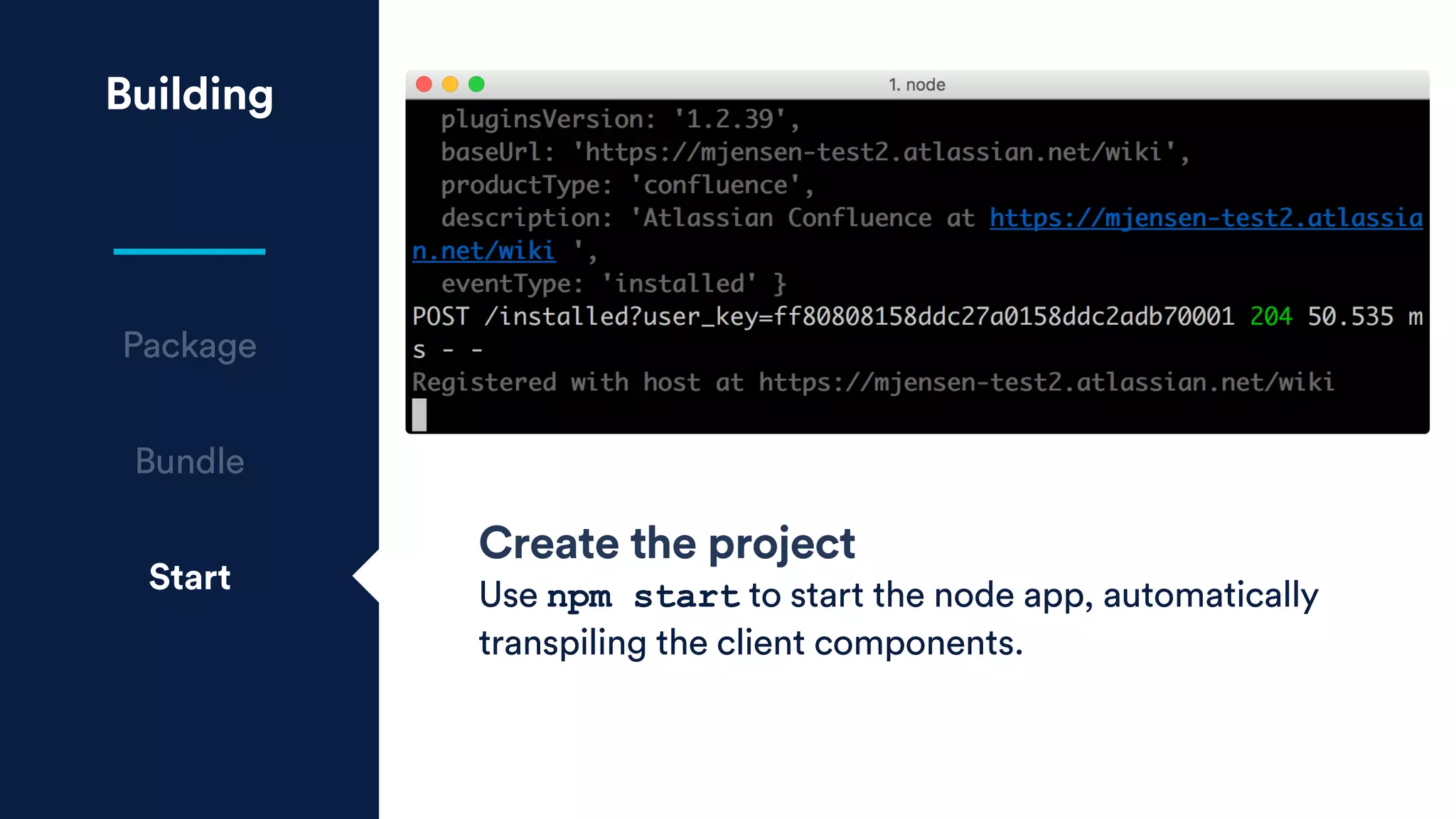Click the pluginsVersion '1.2.39' line
The image size is (1456, 819).
click(620, 119)
